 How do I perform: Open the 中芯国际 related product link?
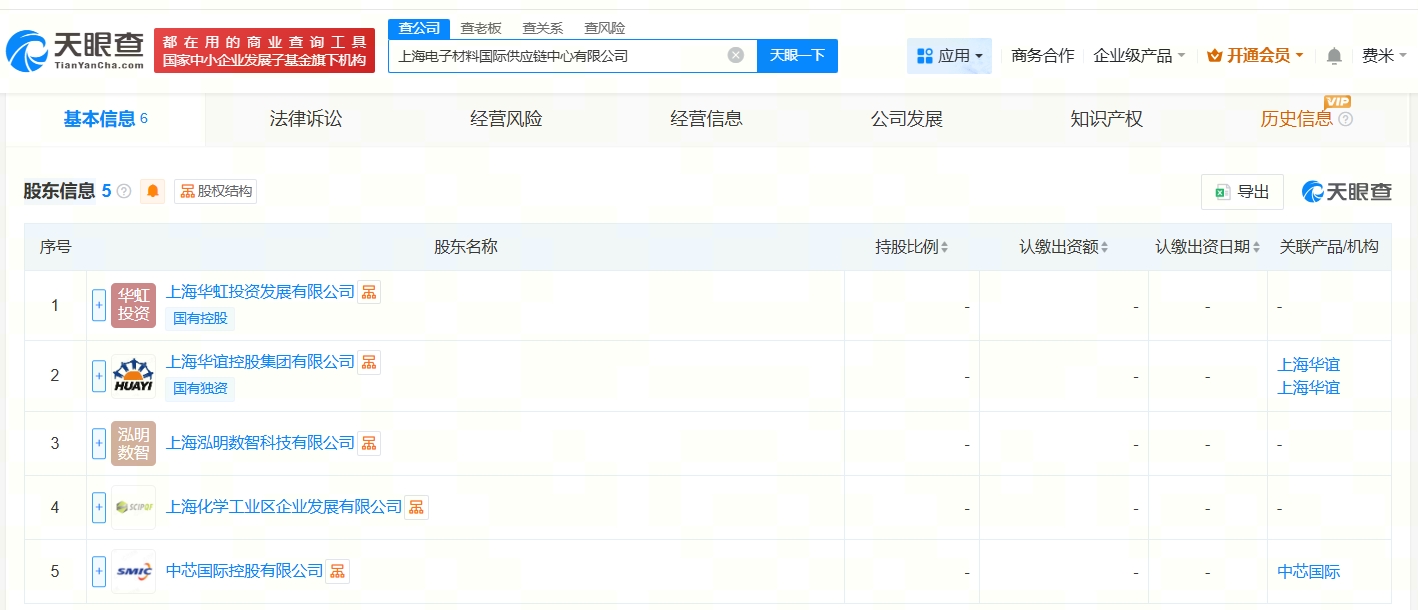[1308, 572]
